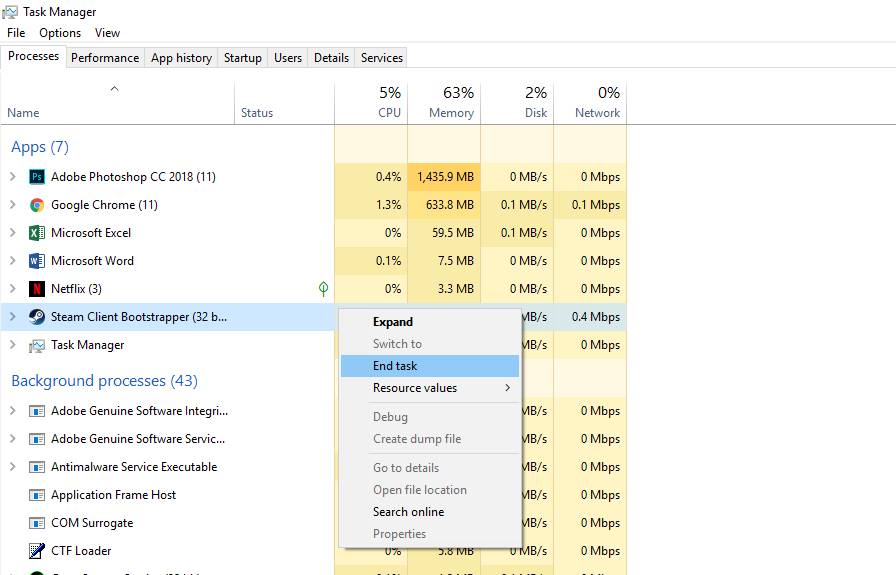Click the Adobe Genuine Software Service icon
This screenshot has height=575, width=896.
pyautogui.click(x=37, y=439)
